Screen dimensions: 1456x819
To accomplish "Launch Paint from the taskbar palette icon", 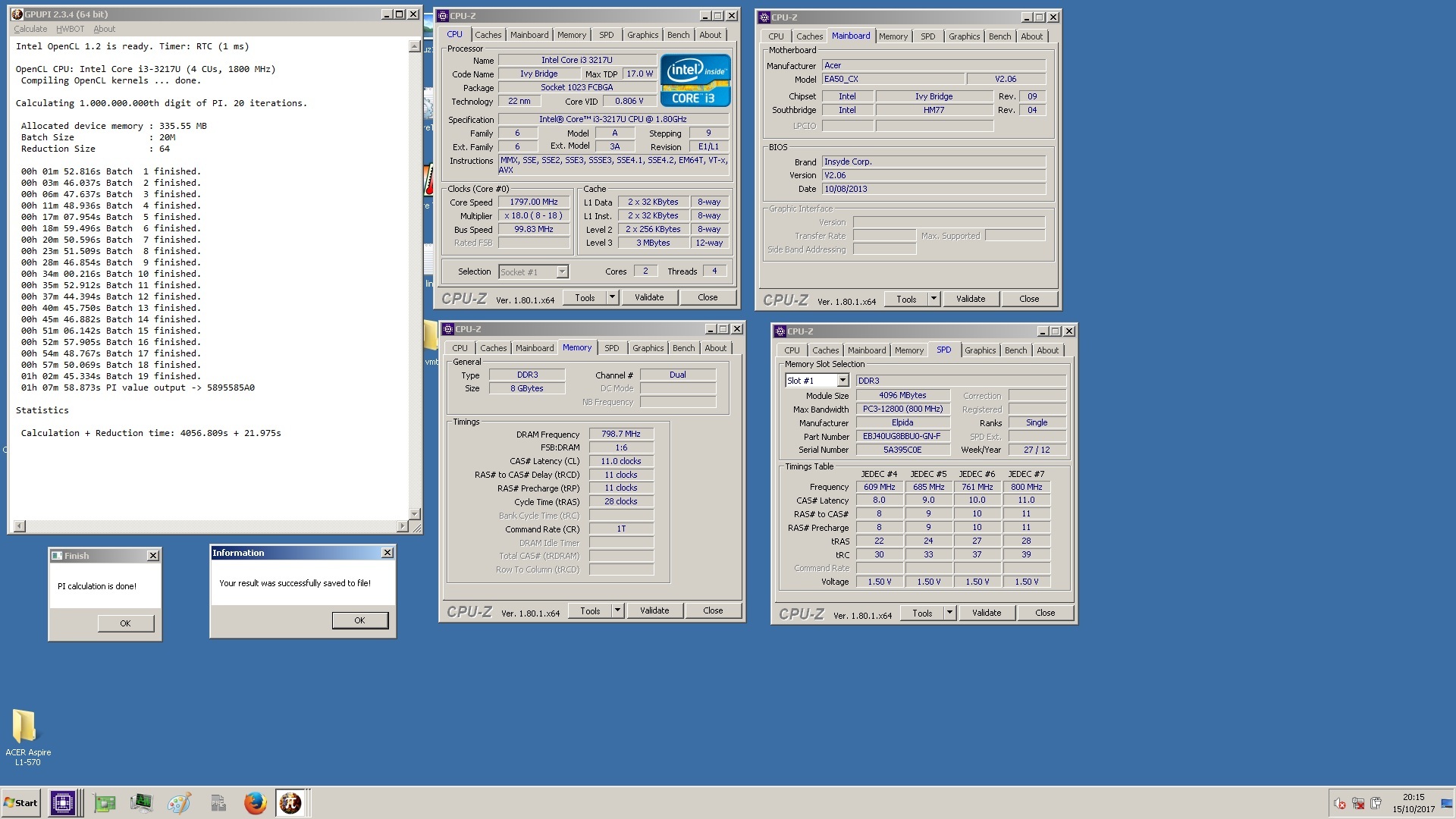I will 179,803.
